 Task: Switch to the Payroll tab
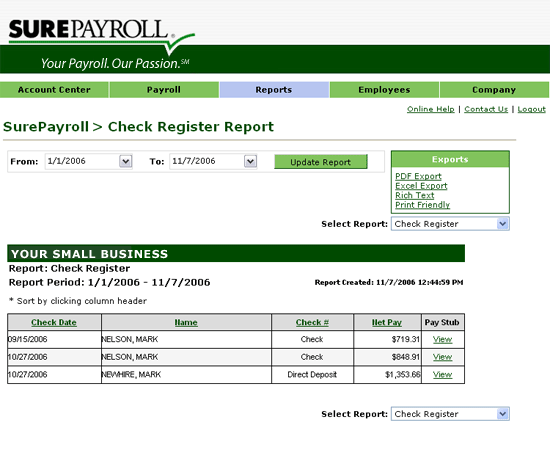pyautogui.click(x=164, y=90)
